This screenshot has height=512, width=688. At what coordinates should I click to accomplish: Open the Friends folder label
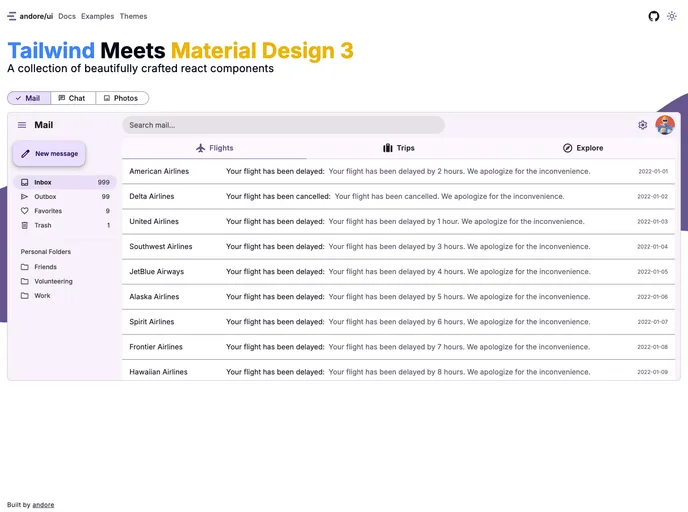(x=46, y=267)
